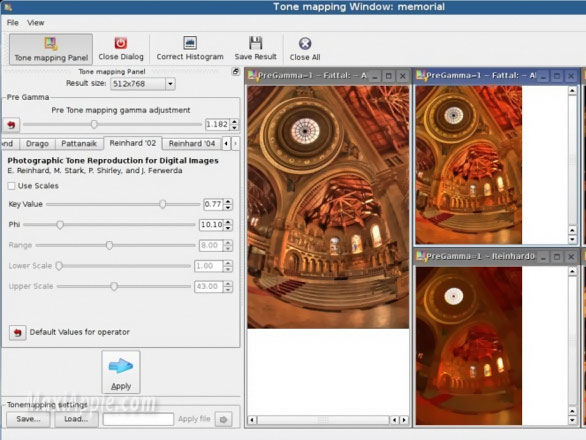Undock the Tone mapping Panel float icon

pos(235,71)
